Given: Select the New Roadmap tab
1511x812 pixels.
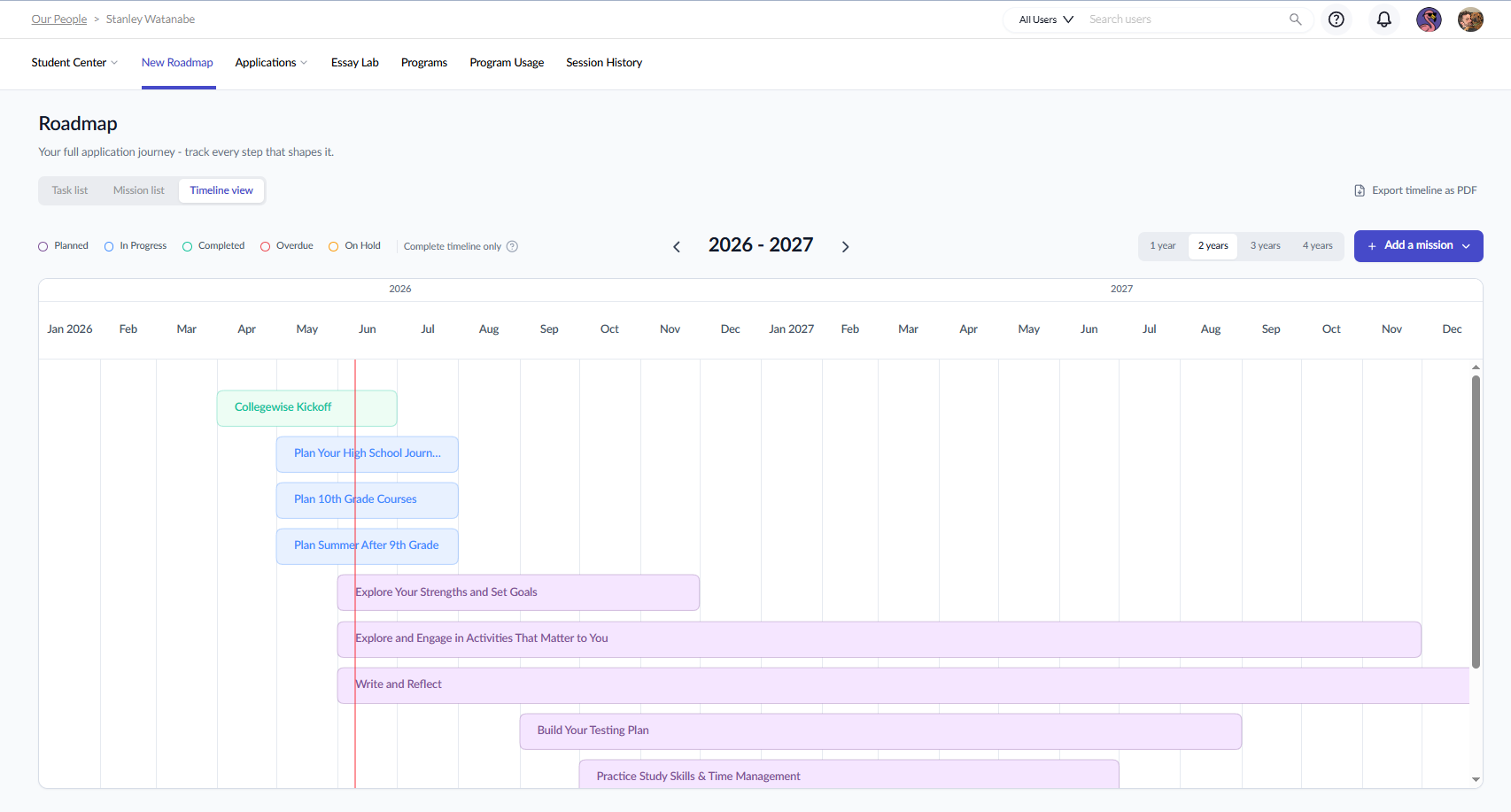Looking at the screenshot, I should click(x=177, y=63).
